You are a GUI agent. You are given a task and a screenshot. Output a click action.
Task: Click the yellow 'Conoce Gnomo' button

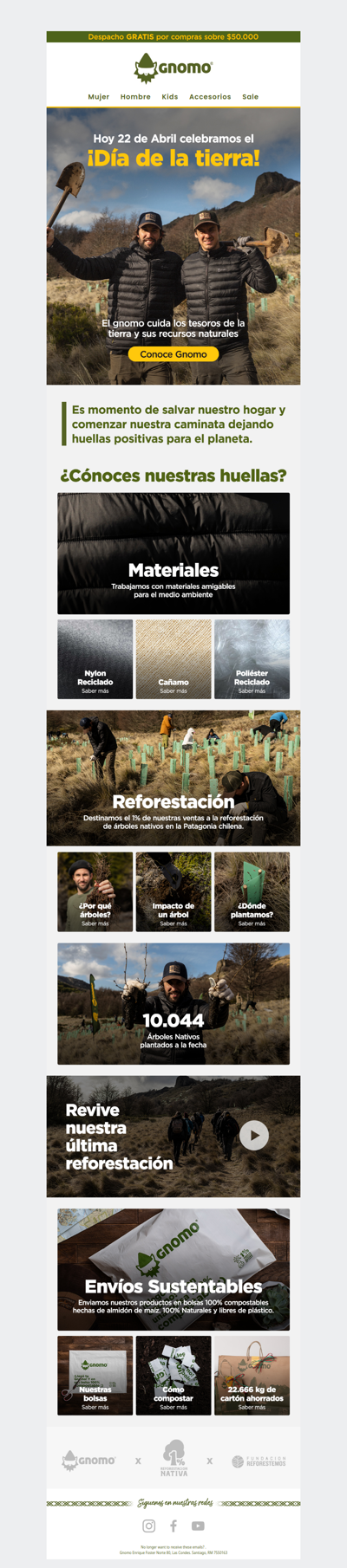point(173,354)
